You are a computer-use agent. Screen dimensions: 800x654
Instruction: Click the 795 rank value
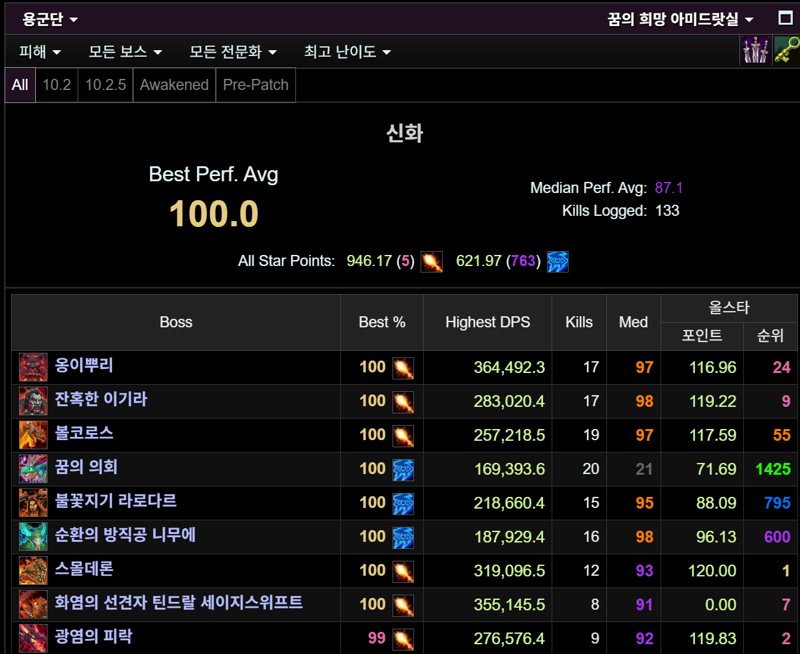pos(777,503)
